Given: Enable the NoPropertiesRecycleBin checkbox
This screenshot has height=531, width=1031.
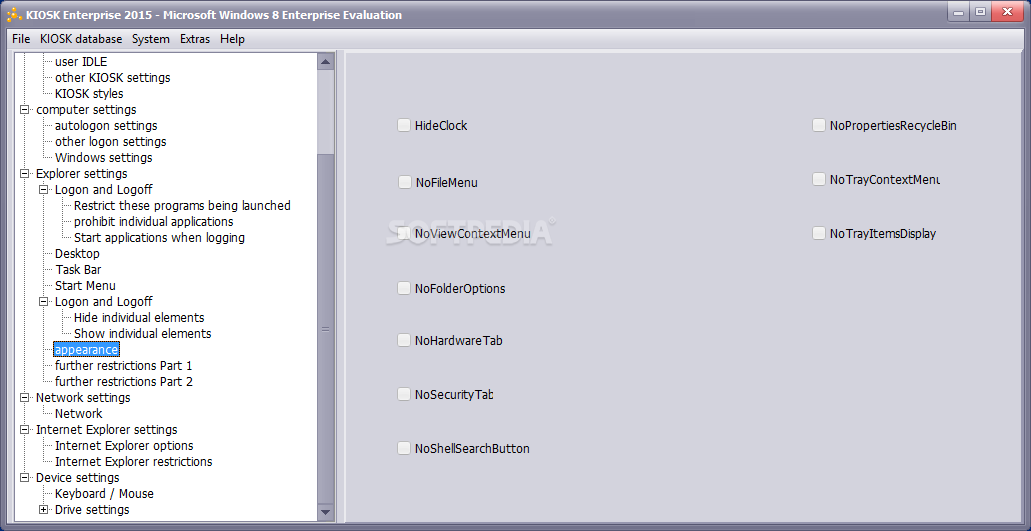Looking at the screenshot, I should click(x=819, y=125).
